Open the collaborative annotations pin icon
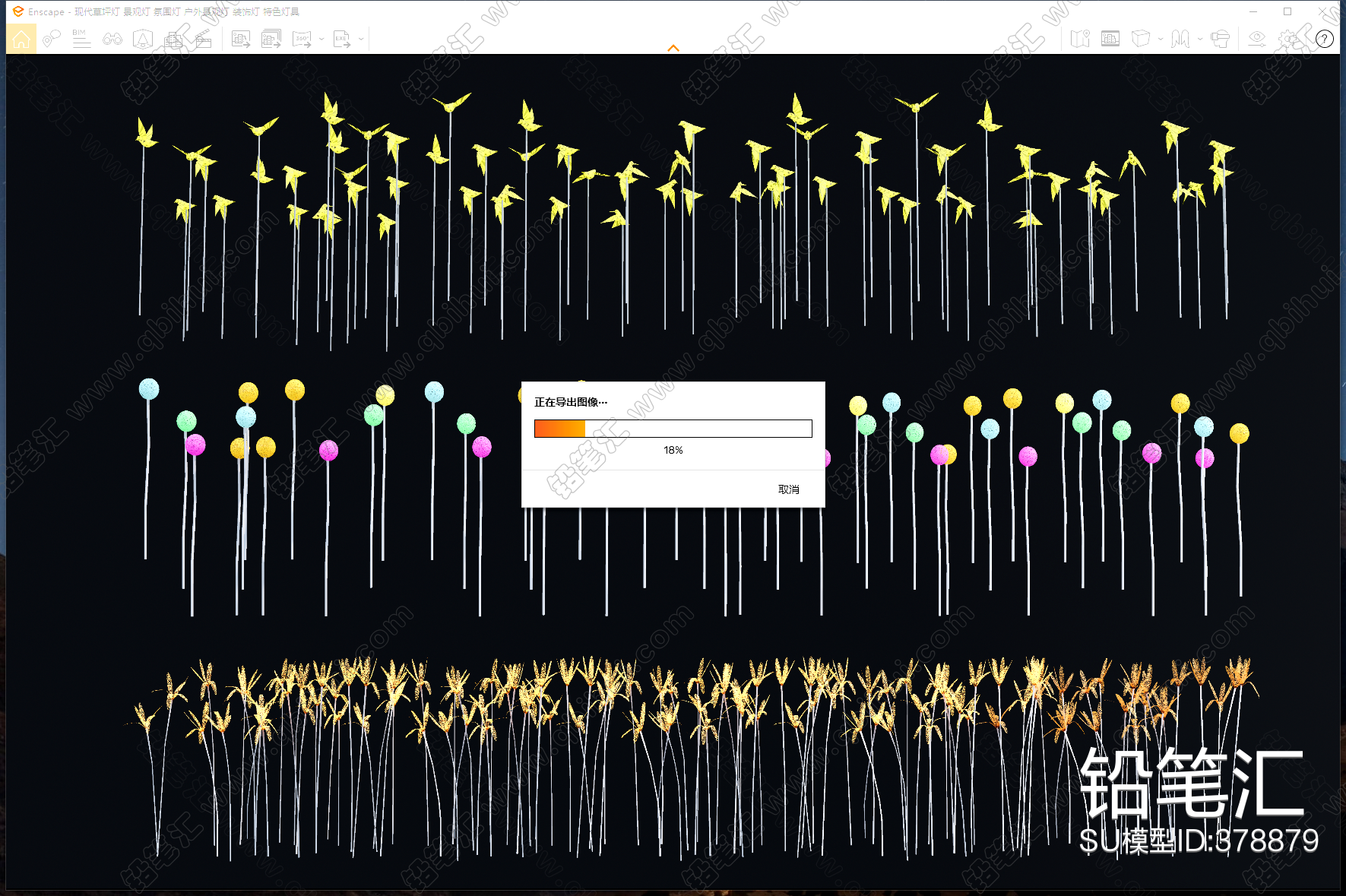Image resolution: width=1346 pixels, height=896 pixels. (52, 39)
